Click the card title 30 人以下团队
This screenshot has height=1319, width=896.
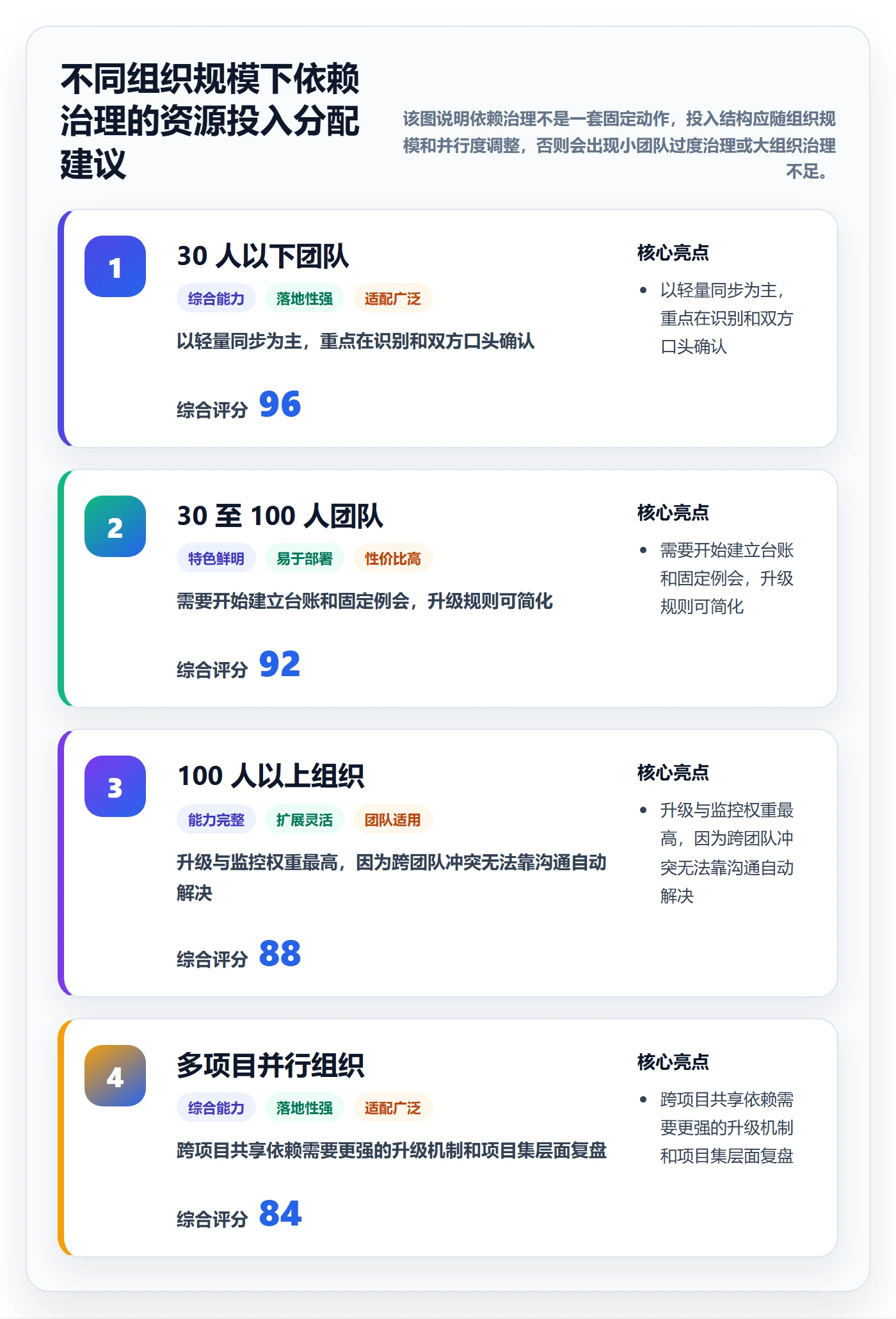pyautogui.click(x=263, y=256)
